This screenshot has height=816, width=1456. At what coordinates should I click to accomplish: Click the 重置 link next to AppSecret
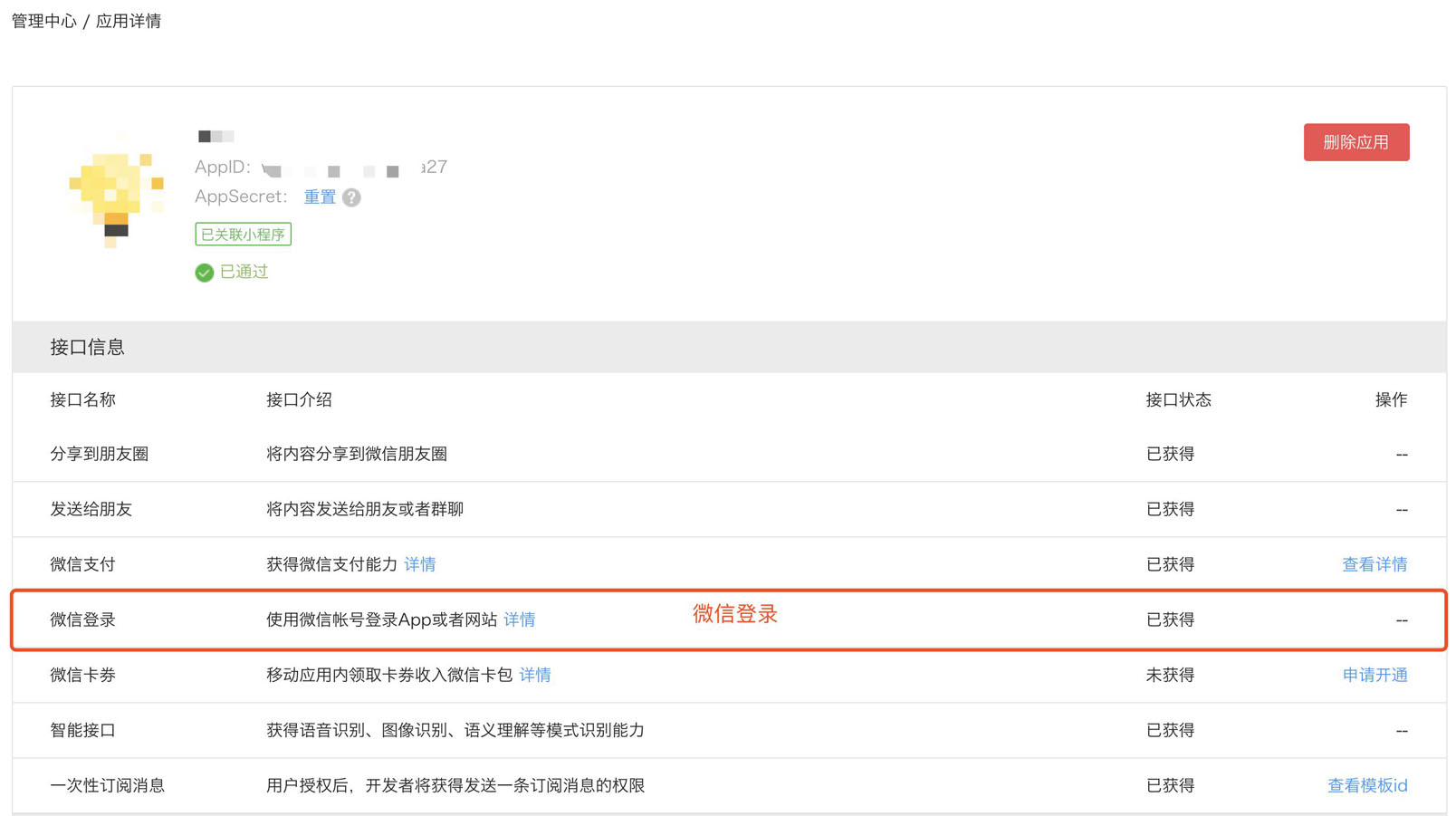tap(320, 197)
